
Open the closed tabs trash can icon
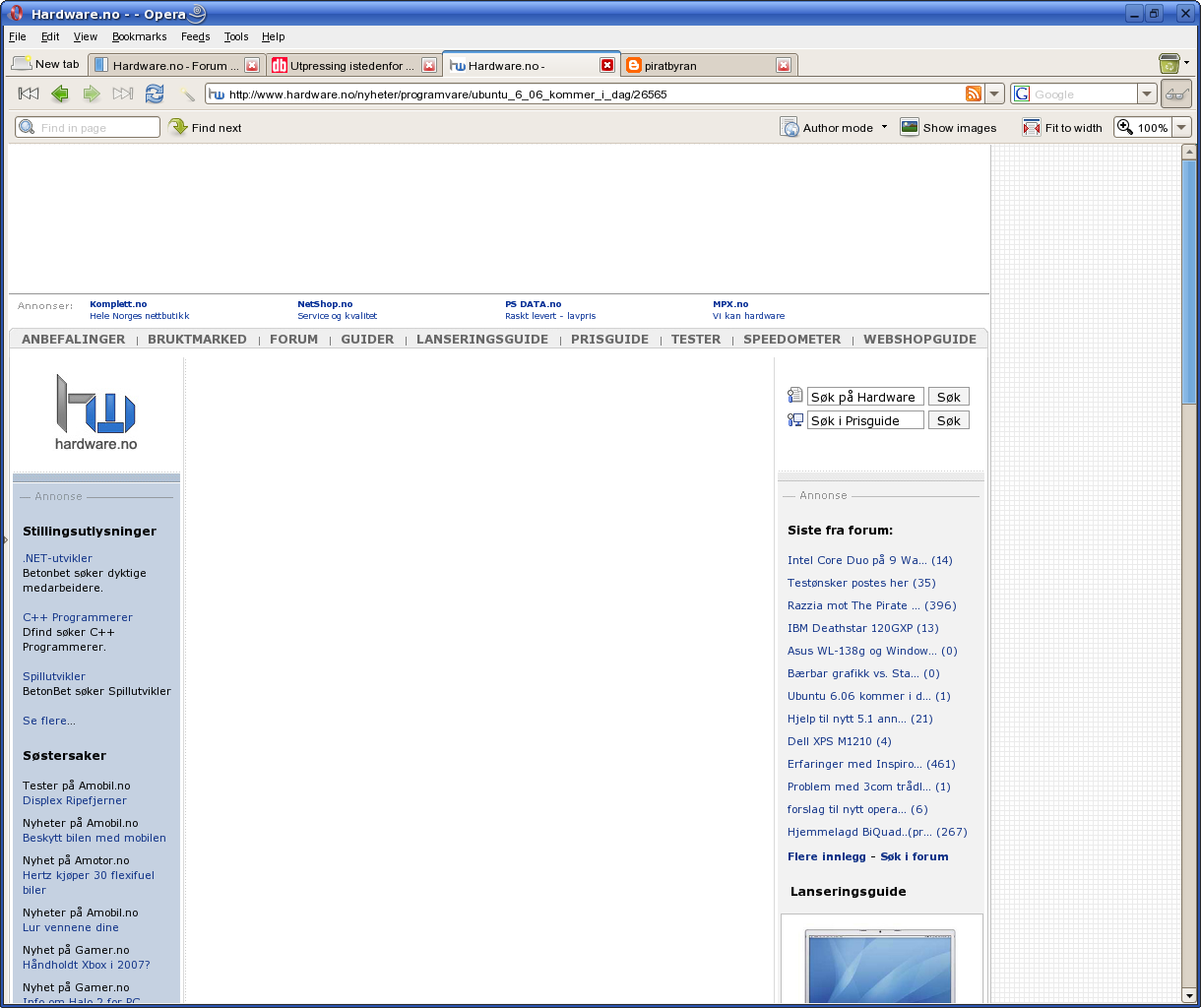click(x=1169, y=63)
